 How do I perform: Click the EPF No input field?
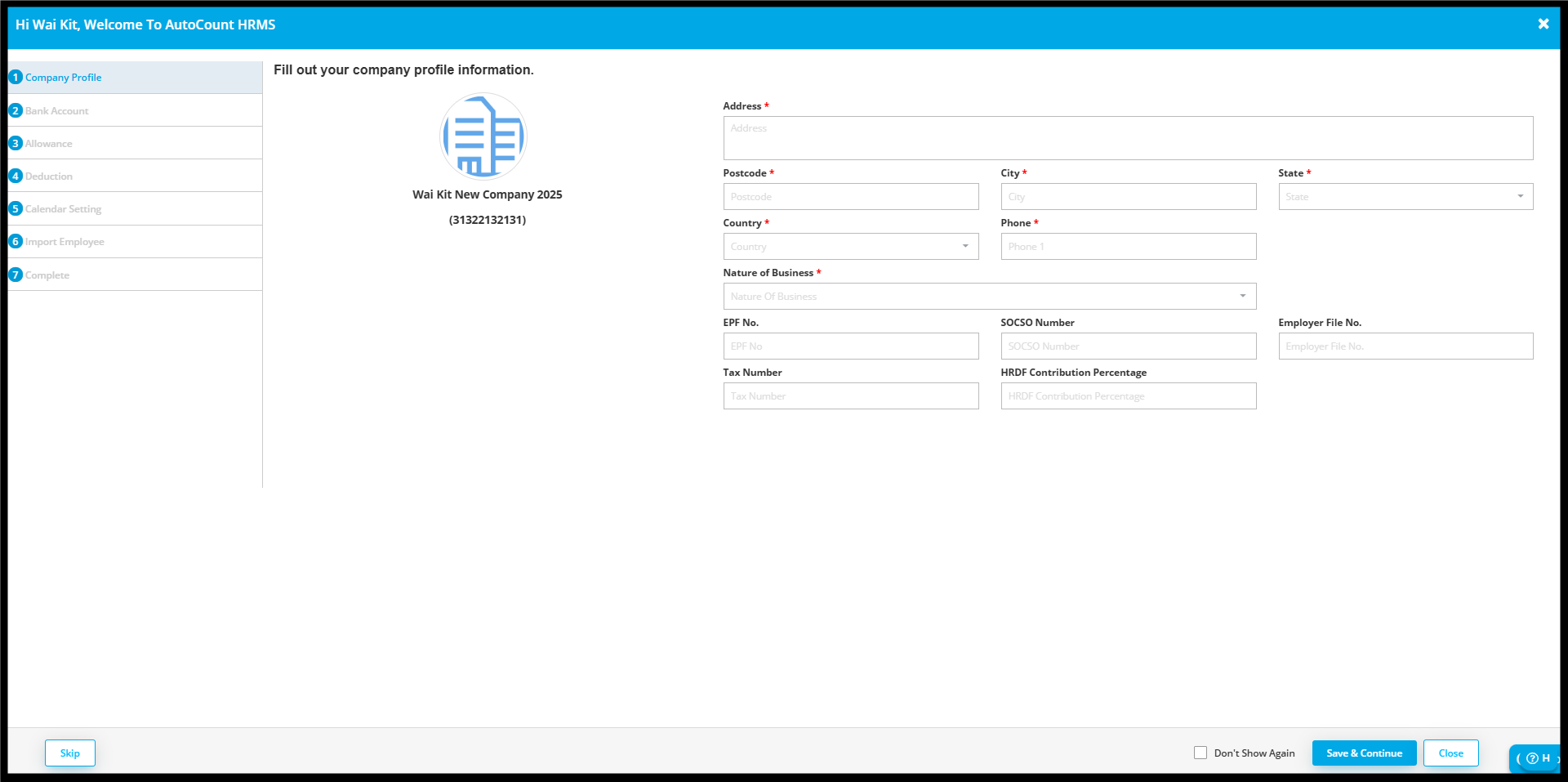click(x=851, y=346)
